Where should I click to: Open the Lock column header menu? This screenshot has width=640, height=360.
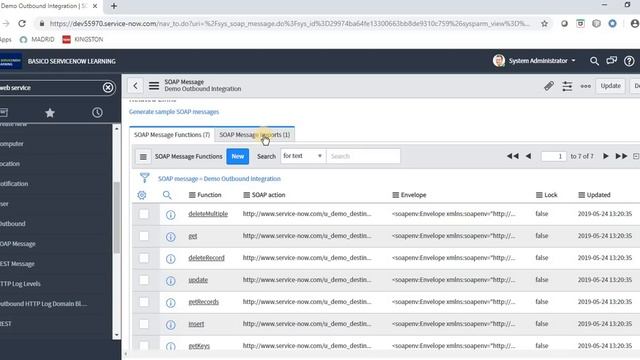click(x=539, y=195)
